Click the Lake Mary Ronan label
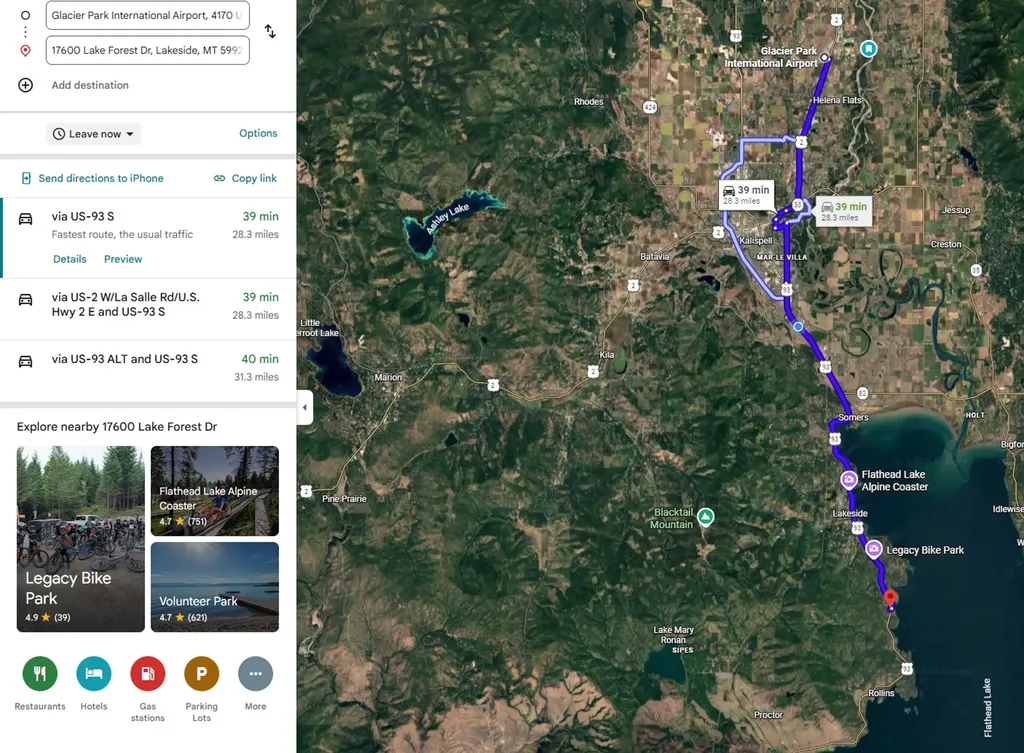 (x=673, y=635)
